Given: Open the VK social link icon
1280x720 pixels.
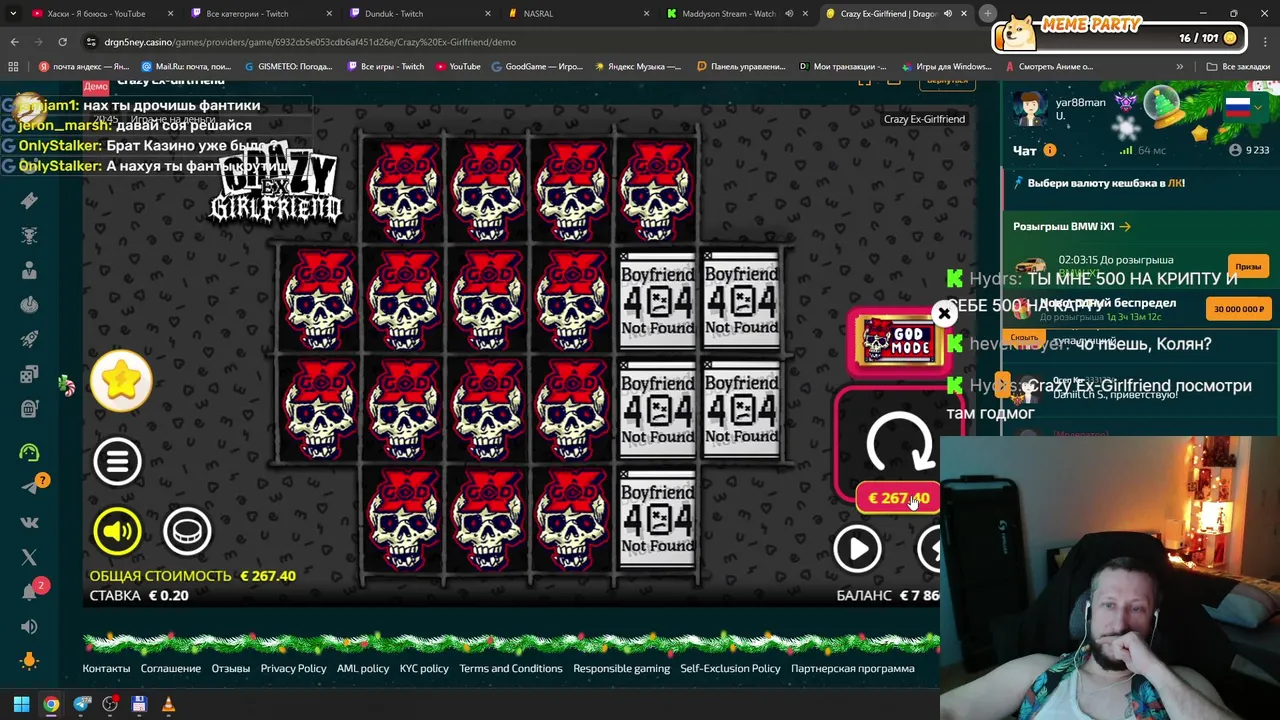Looking at the screenshot, I should [x=29, y=522].
